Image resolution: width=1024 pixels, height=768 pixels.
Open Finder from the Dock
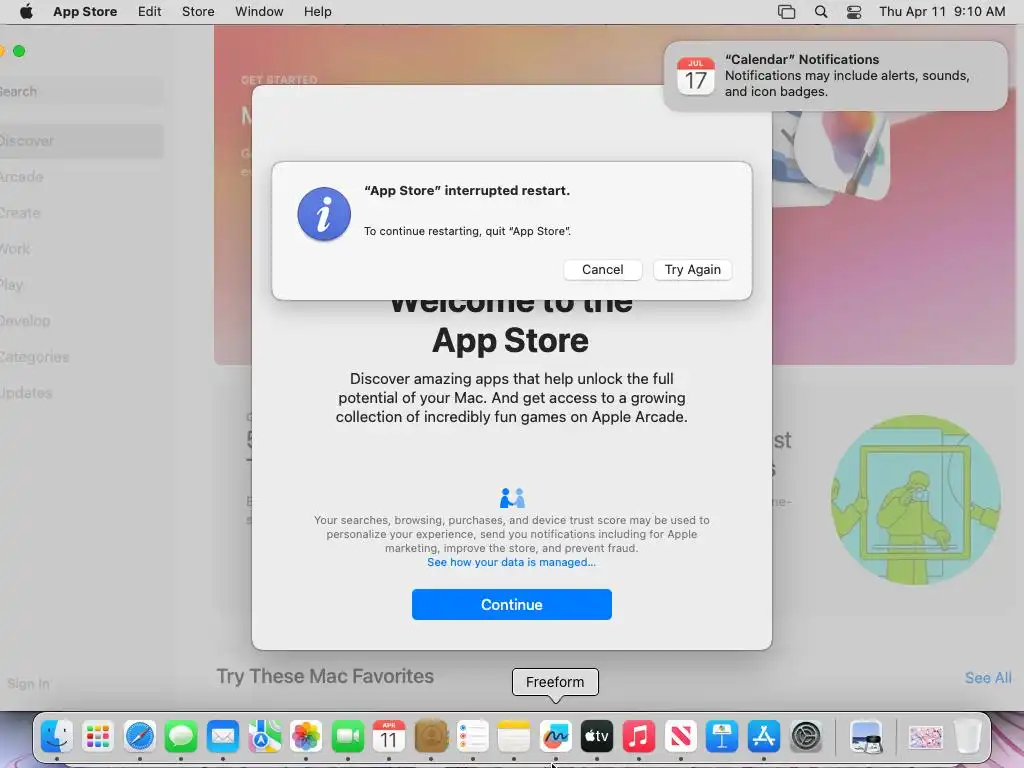pos(57,737)
